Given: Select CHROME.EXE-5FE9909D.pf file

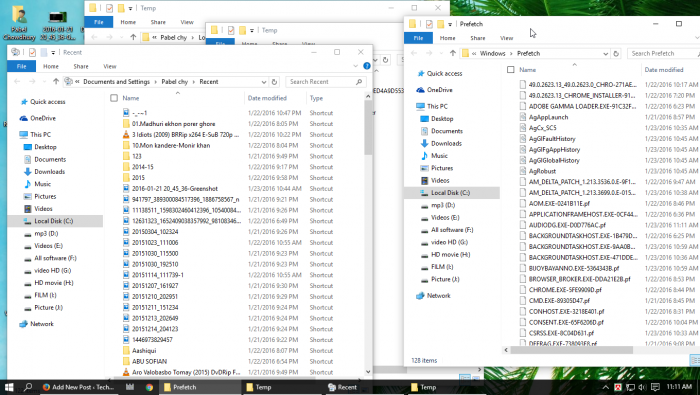Looking at the screenshot, I should pyautogui.click(x=561, y=290).
